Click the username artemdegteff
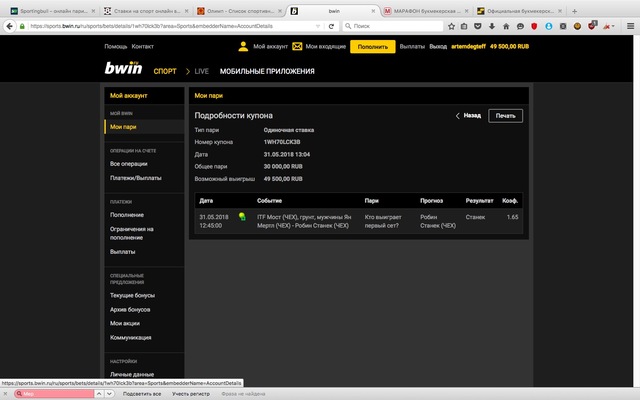 pyautogui.click(x=468, y=47)
